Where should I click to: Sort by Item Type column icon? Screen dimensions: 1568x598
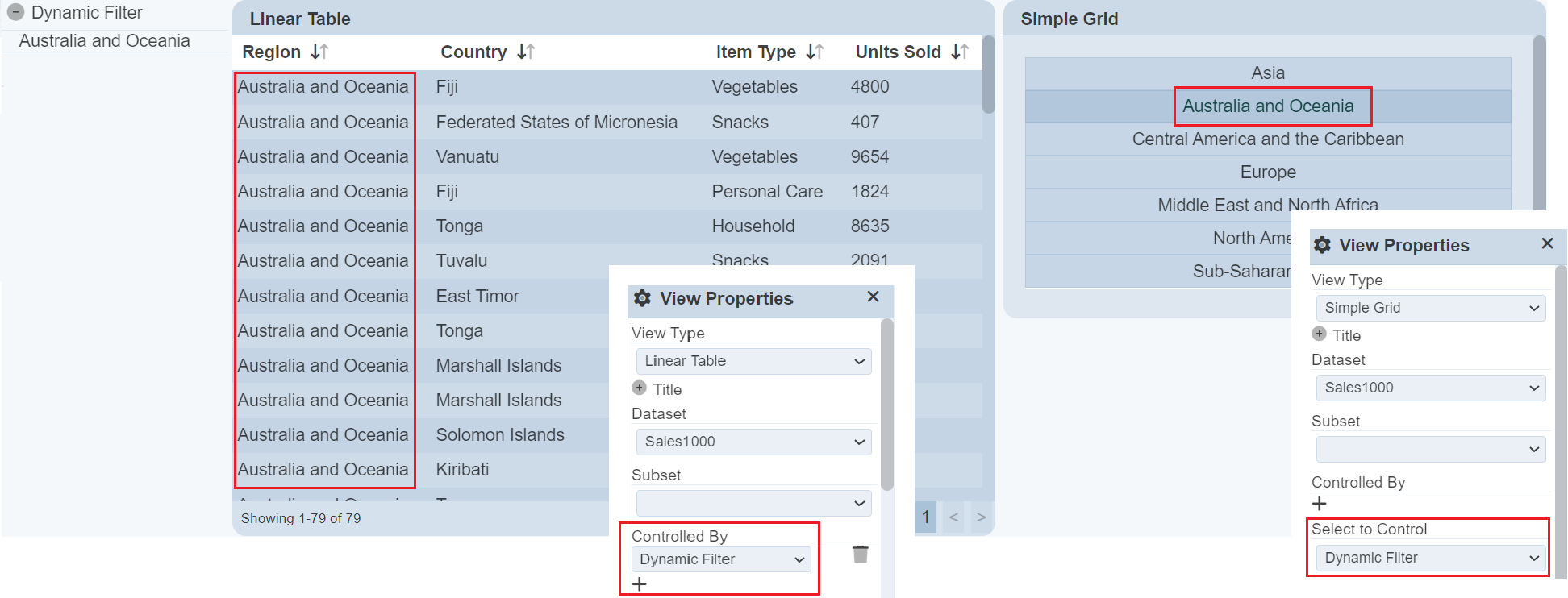(815, 52)
